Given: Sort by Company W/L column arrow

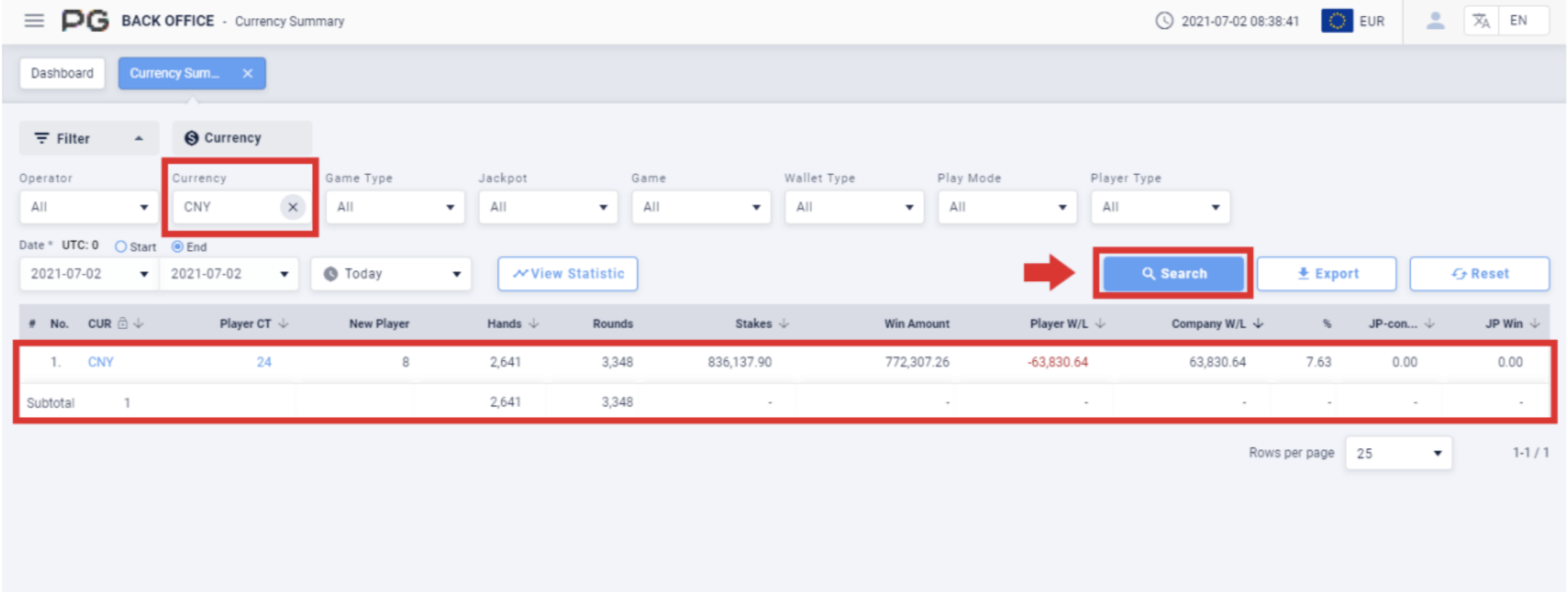Looking at the screenshot, I should tap(1258, 324).
